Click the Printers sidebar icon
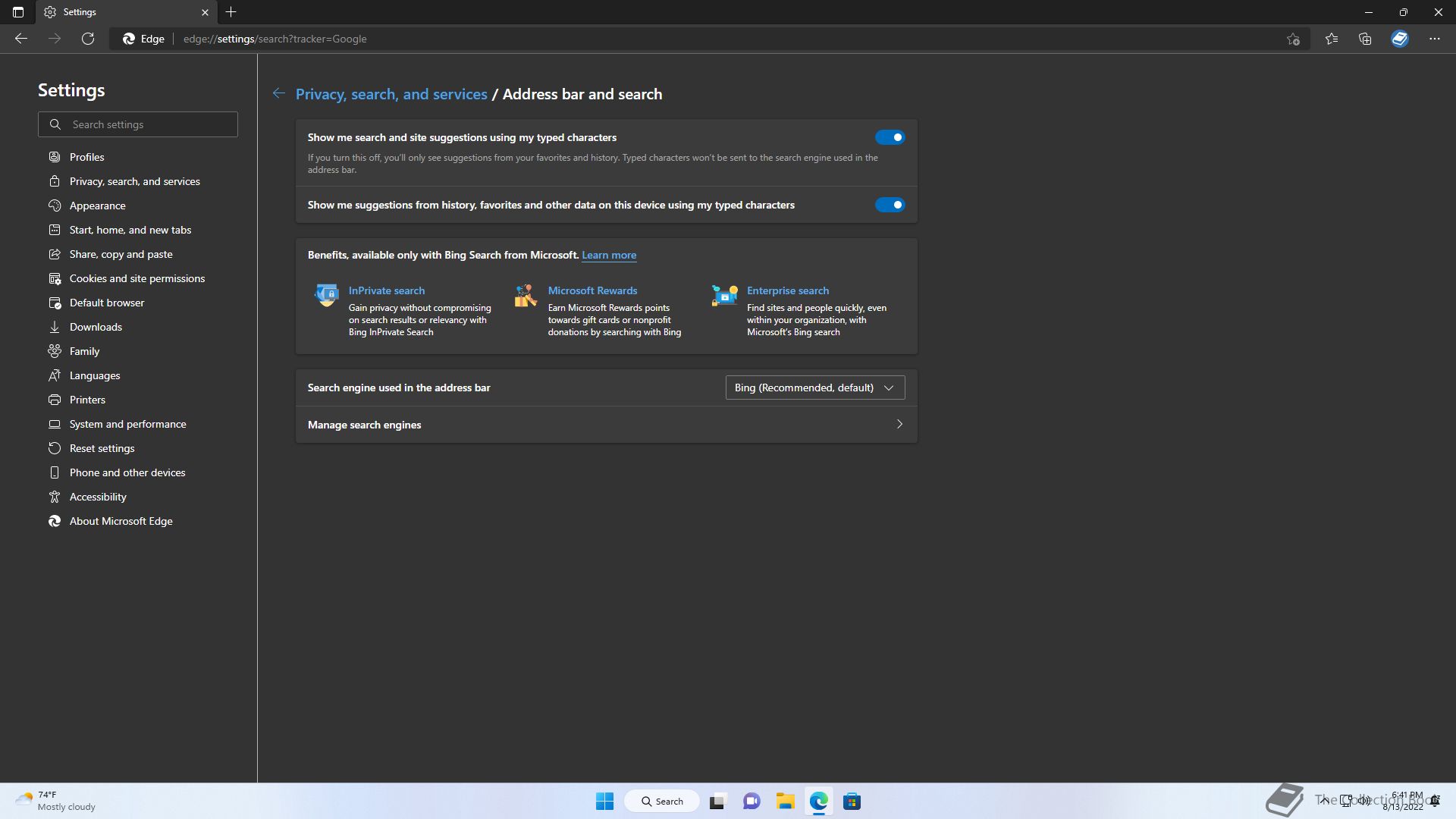This screenshot has width=1456, height=819. pos(55,400)
